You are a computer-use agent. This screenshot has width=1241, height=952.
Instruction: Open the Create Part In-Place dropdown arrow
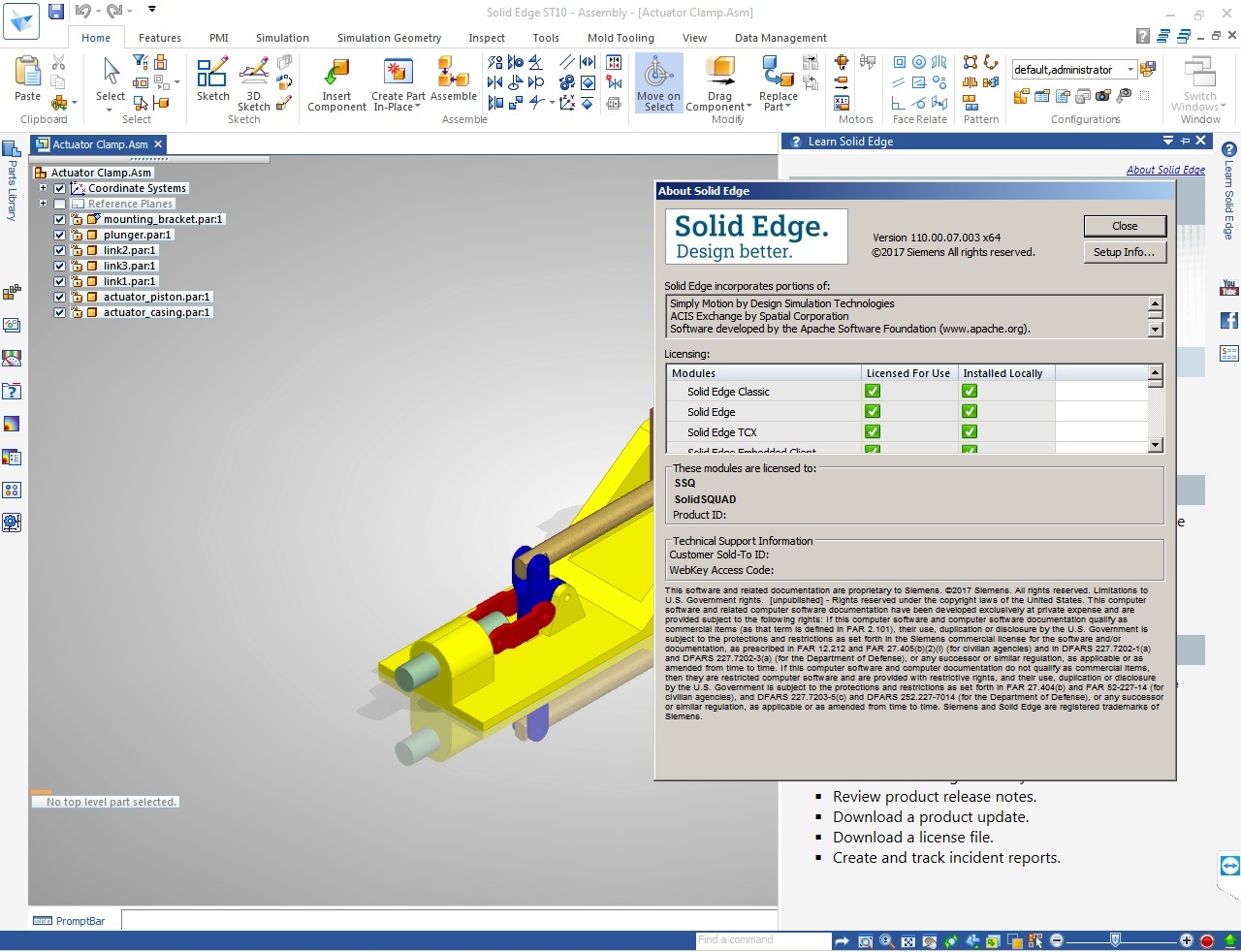click(418, 107)
